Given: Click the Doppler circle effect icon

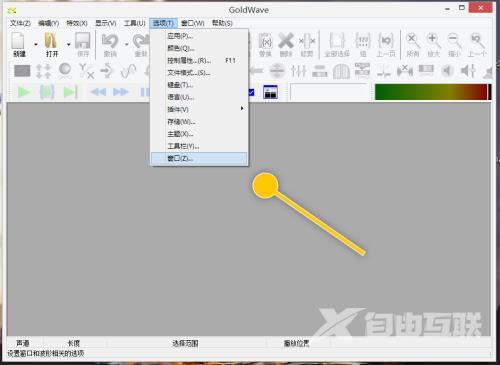Looking at the screenshot, I should [65, 70].
